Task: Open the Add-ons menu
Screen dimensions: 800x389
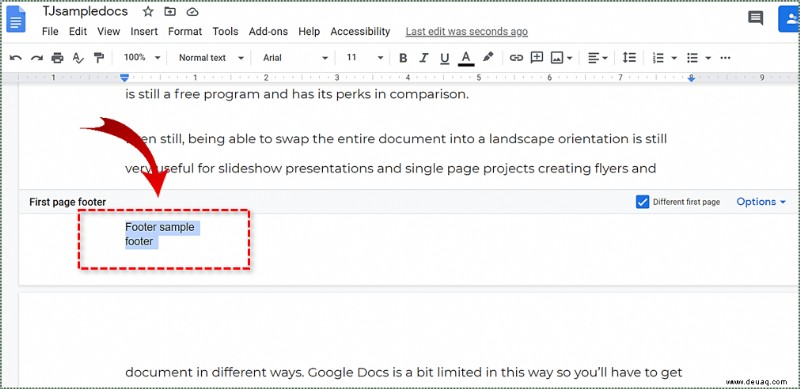Action: [x=268, y=32]
